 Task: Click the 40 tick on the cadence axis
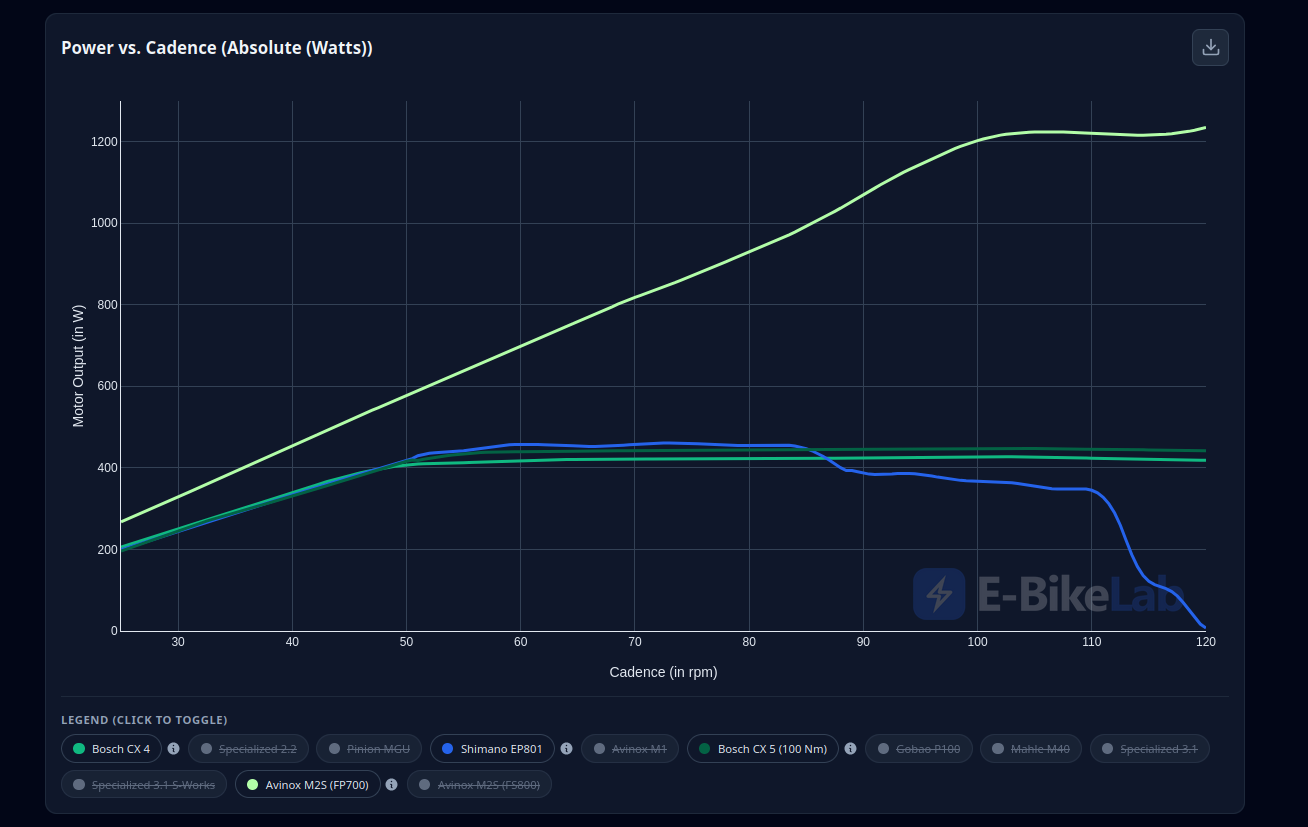[x=292, y=642]
